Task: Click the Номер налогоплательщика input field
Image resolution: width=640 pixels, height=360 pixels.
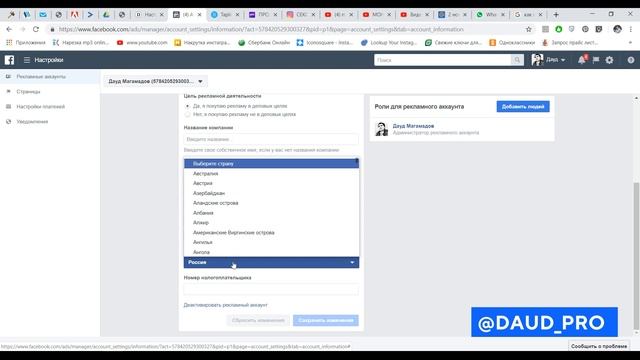Action: 271,289
